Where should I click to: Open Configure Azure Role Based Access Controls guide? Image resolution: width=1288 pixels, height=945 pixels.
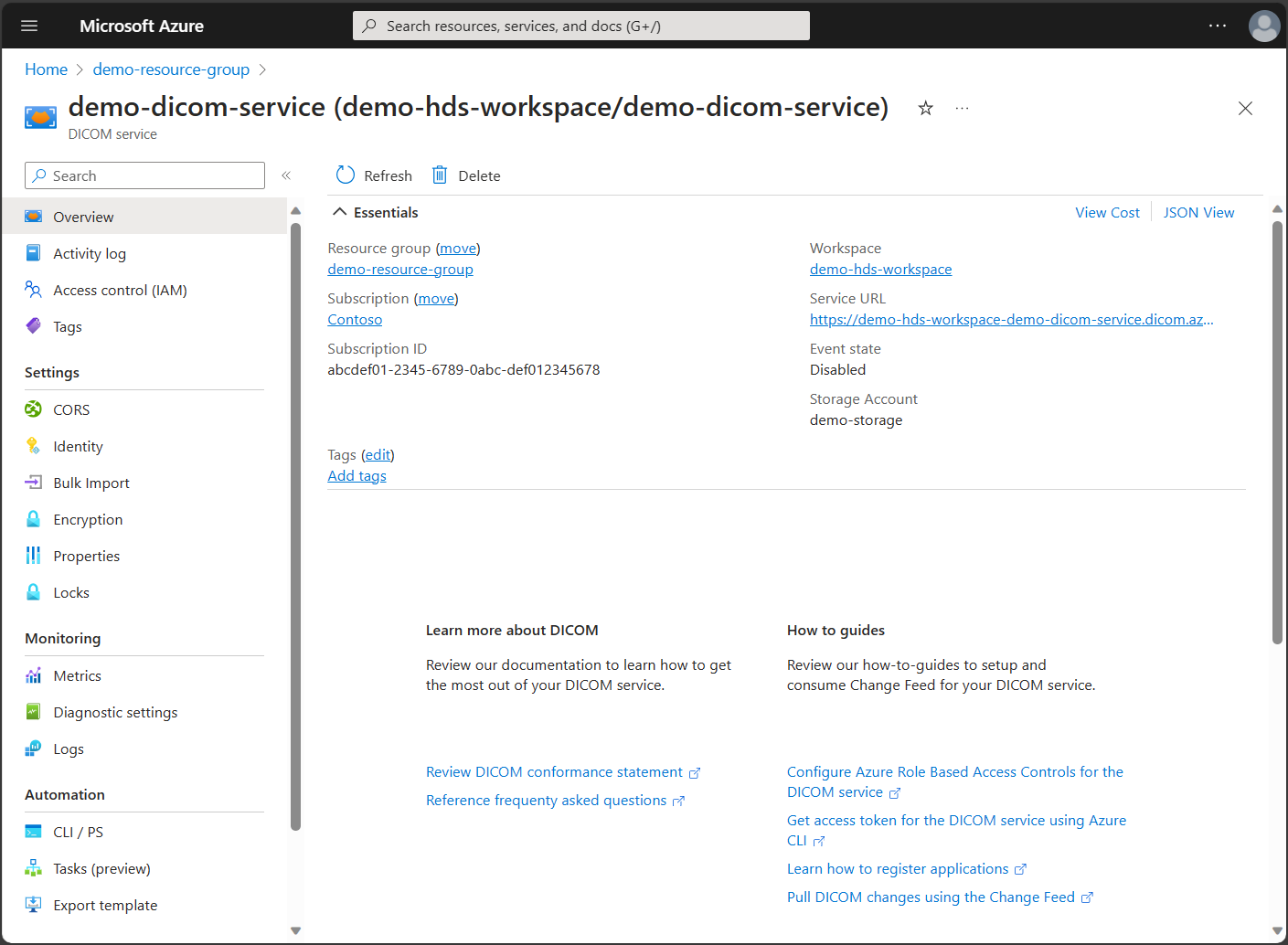click(955, 782)
